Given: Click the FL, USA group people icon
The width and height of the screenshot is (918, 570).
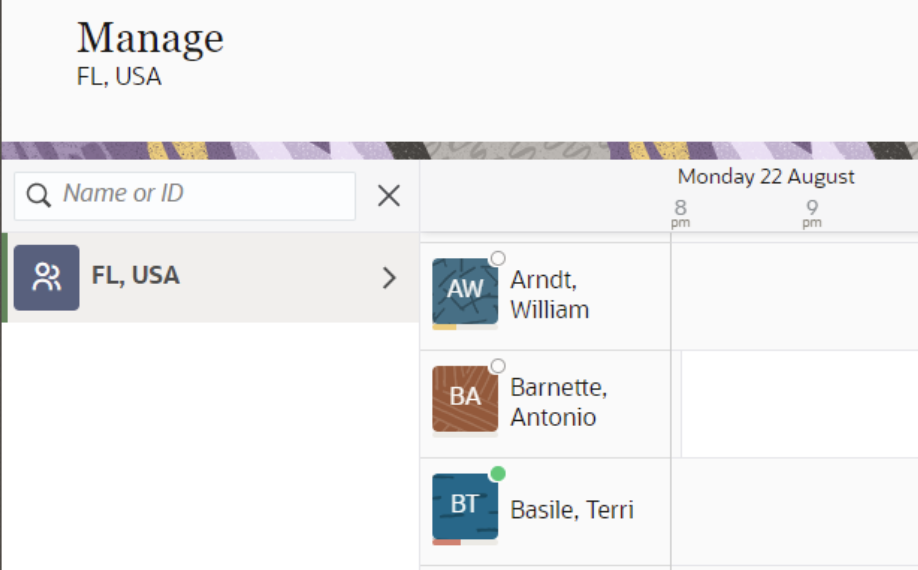Looking at the screenshot, I should [46, 277].
